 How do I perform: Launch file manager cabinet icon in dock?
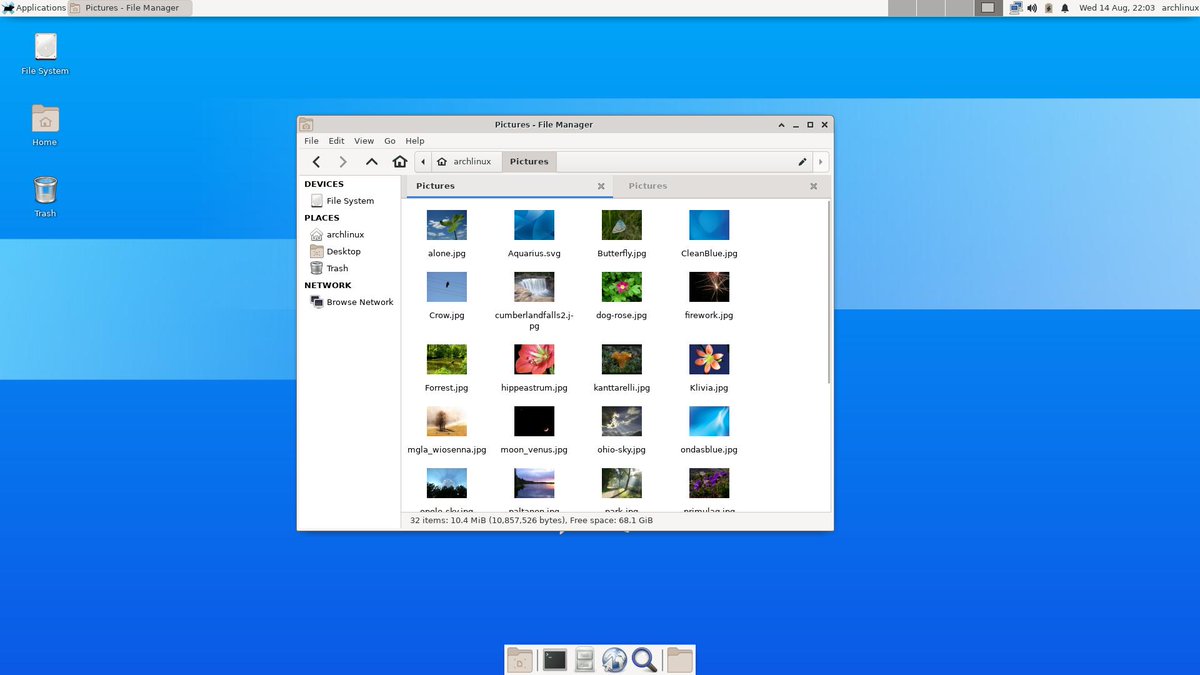point(585,659)
